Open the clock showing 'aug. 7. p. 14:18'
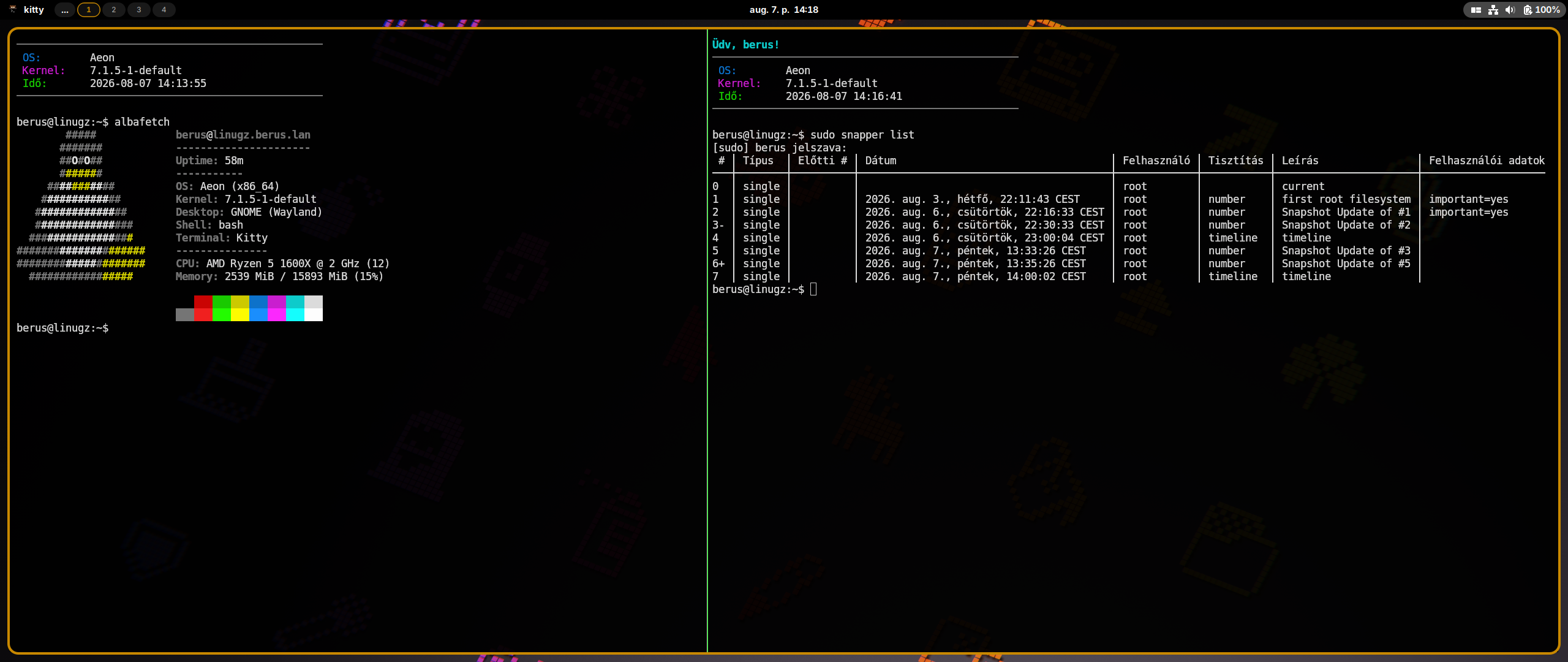Screen dimensions: 1568x662 (784, 10)
